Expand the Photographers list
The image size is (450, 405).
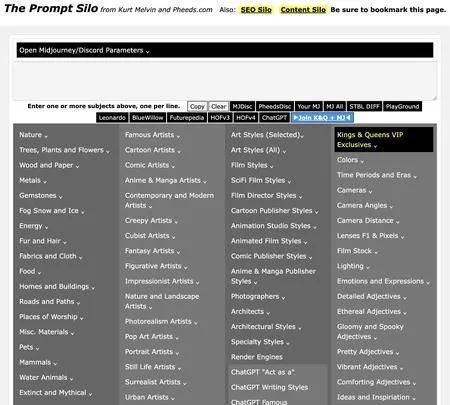click(x=258, y=297)
